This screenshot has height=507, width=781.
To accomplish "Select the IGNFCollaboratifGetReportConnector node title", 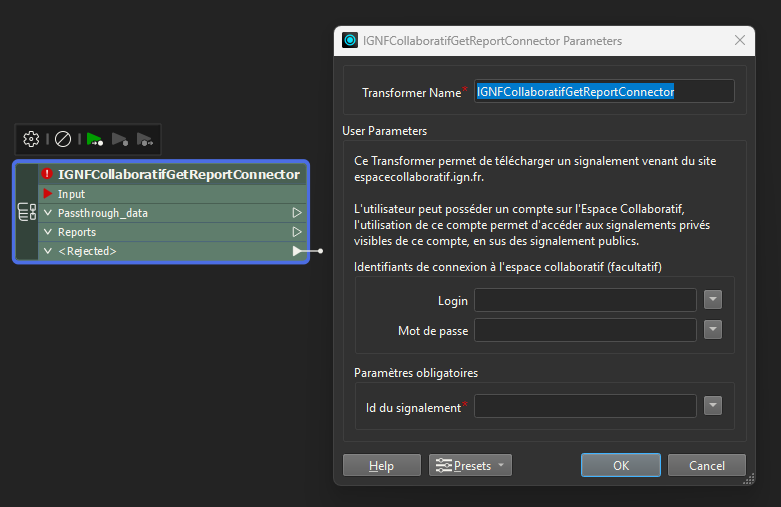I will pos(179,174).
